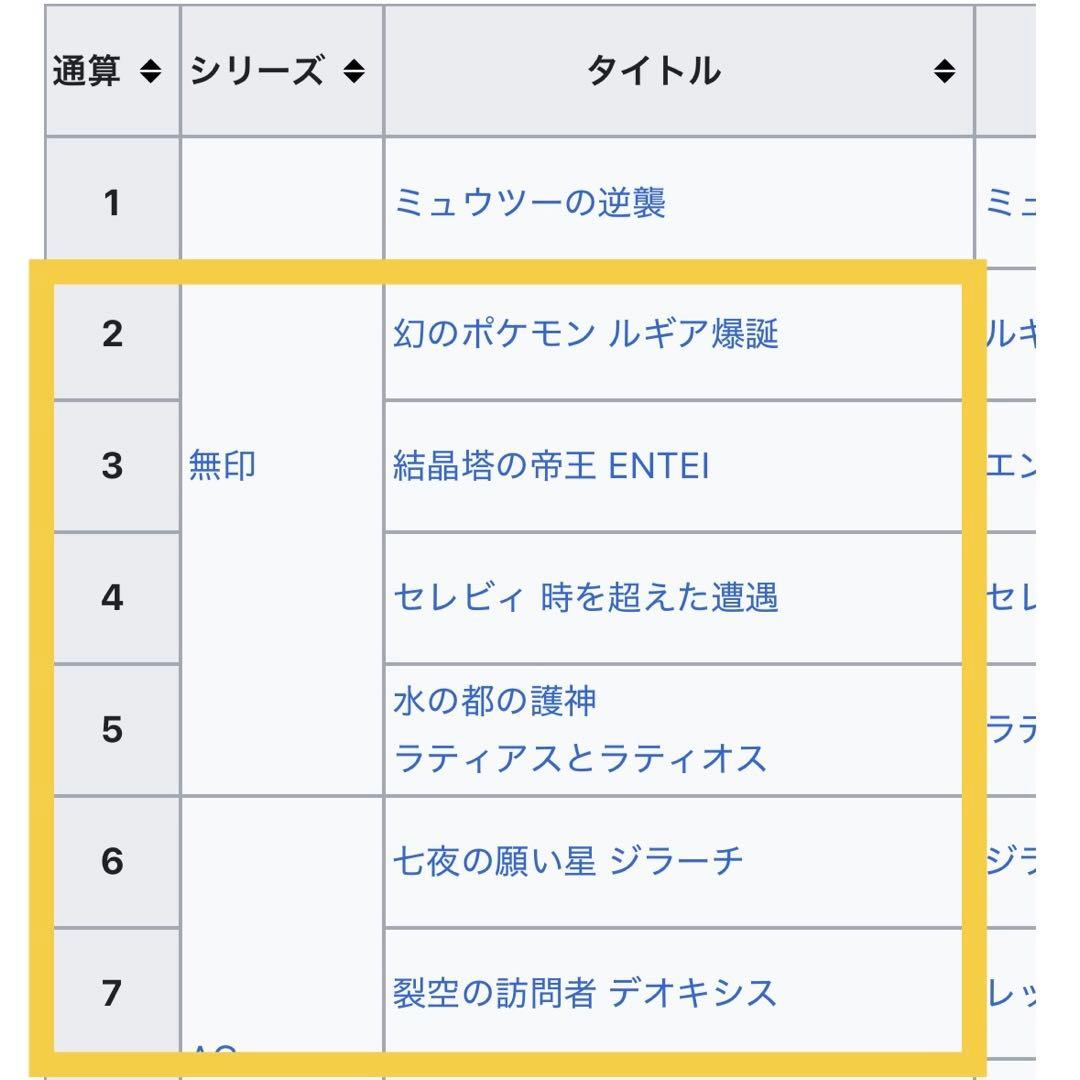Select the row number 6 cell
1080x1080 pixels.
(112, 861)
